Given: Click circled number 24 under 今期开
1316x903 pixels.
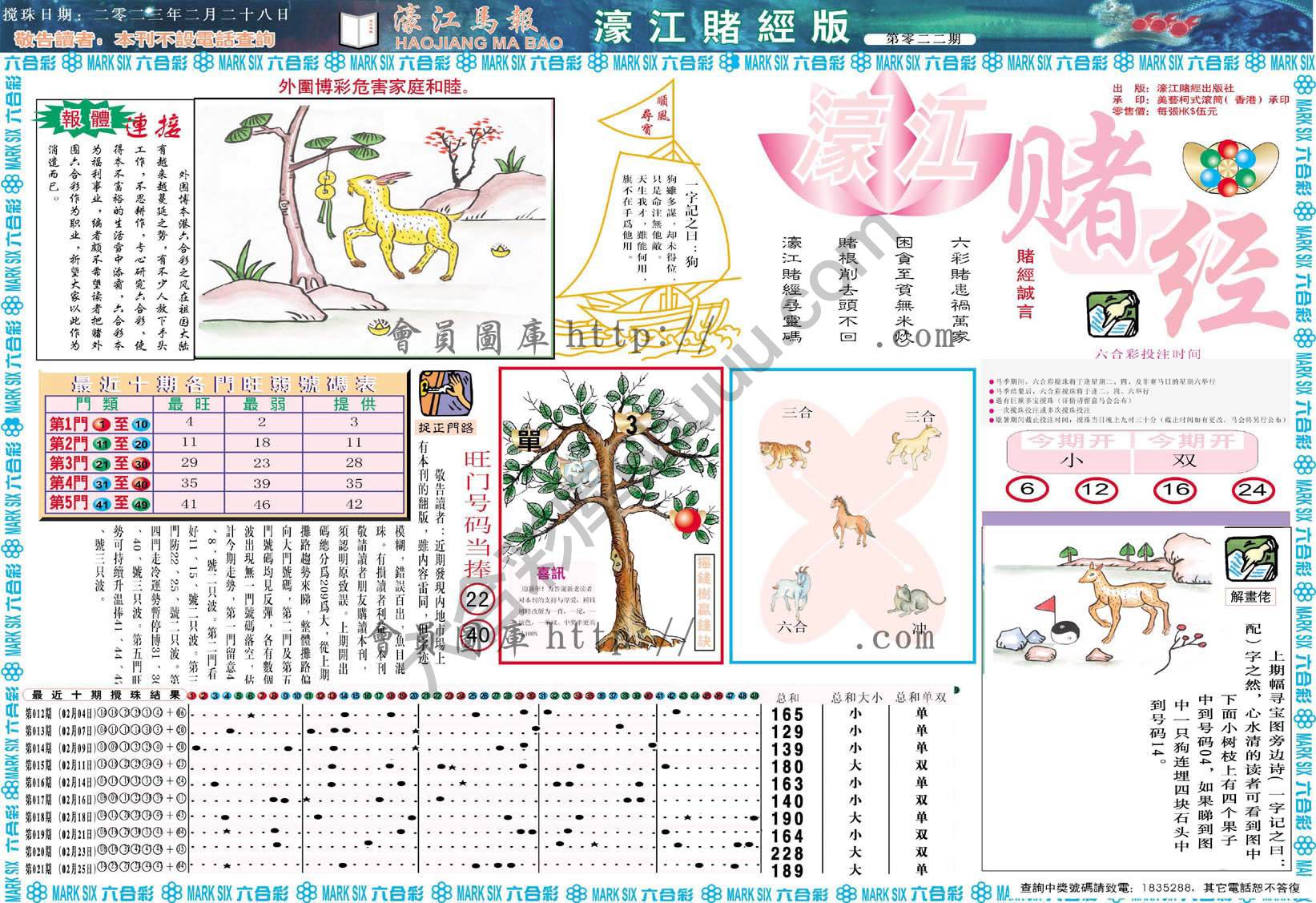Looking at the screenshot, I should point(1252,489).
